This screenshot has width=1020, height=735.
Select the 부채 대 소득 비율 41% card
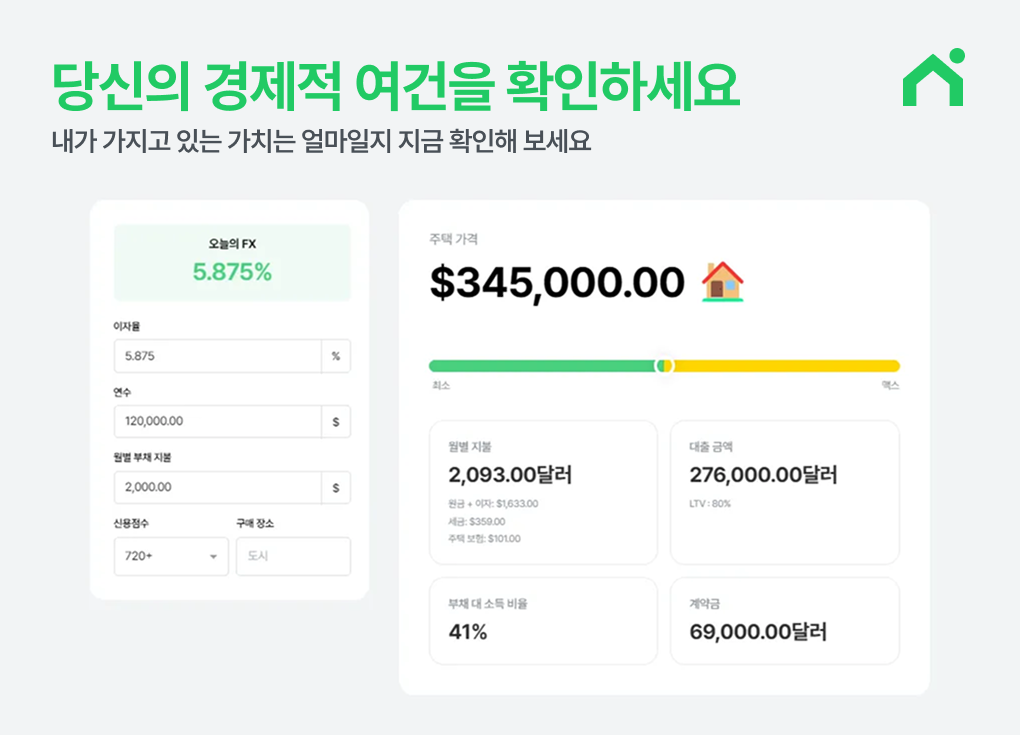click(x=543, y=620)
